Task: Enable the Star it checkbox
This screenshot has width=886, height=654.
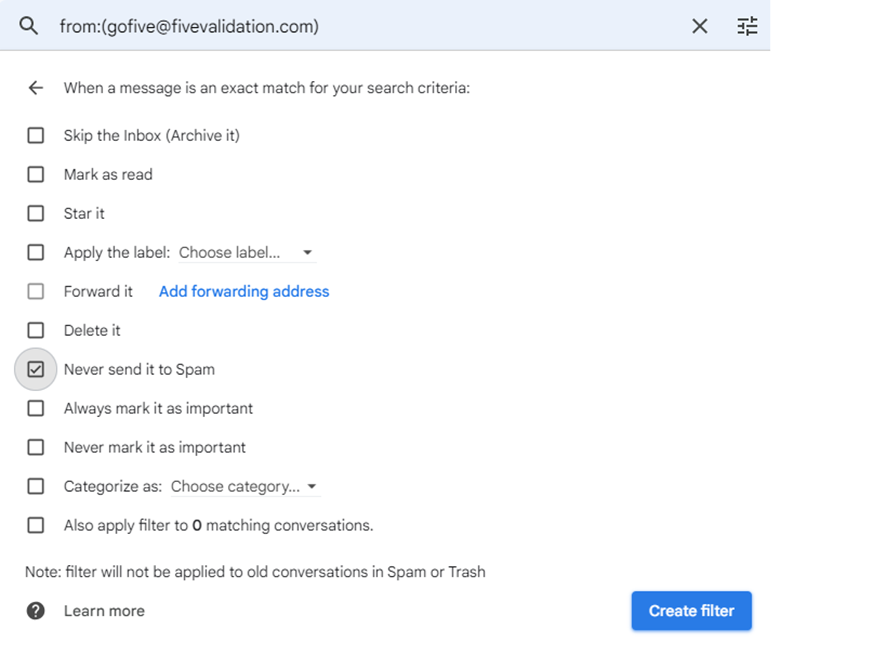Action: pyautogui.click(x=36, y=213)
